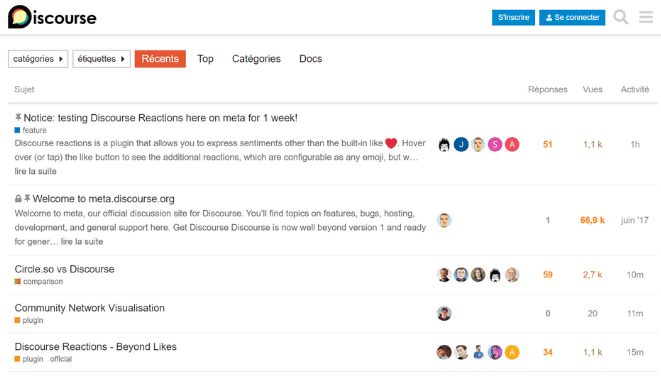Viewport: 661px width, 381px height.
Task: Click the S'inscrire sign-up button
Action: (x=513, y=17)
